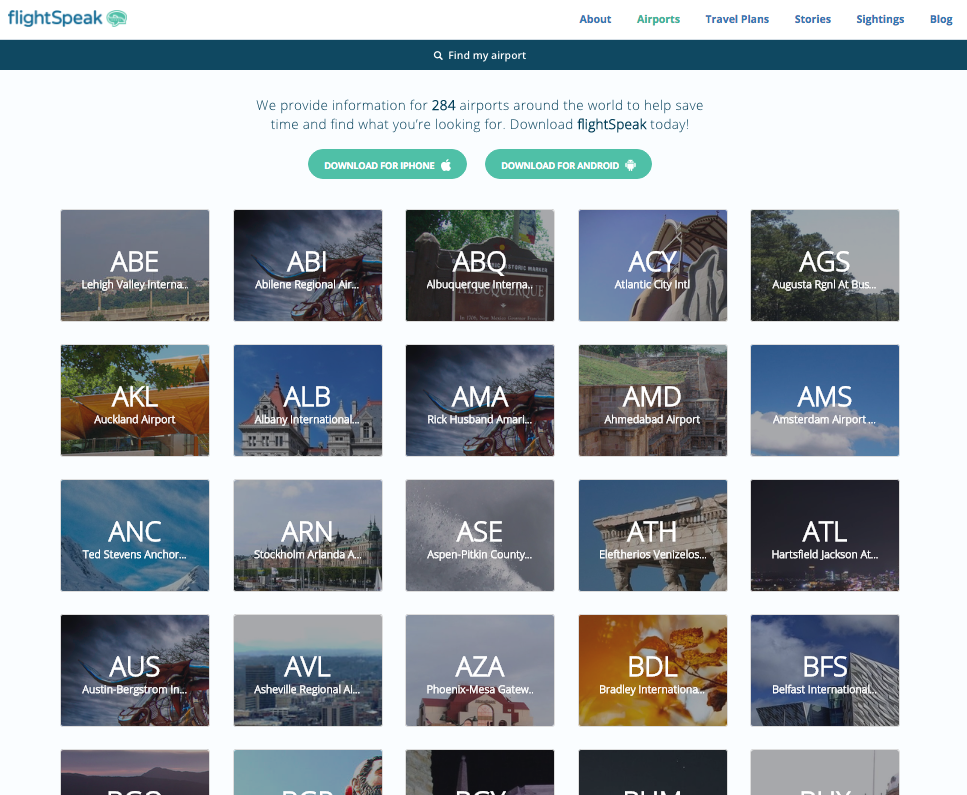The height and width of the screenshot is (795, 967).
Task: Open the Travel Plans page
Action: (737, 19)
